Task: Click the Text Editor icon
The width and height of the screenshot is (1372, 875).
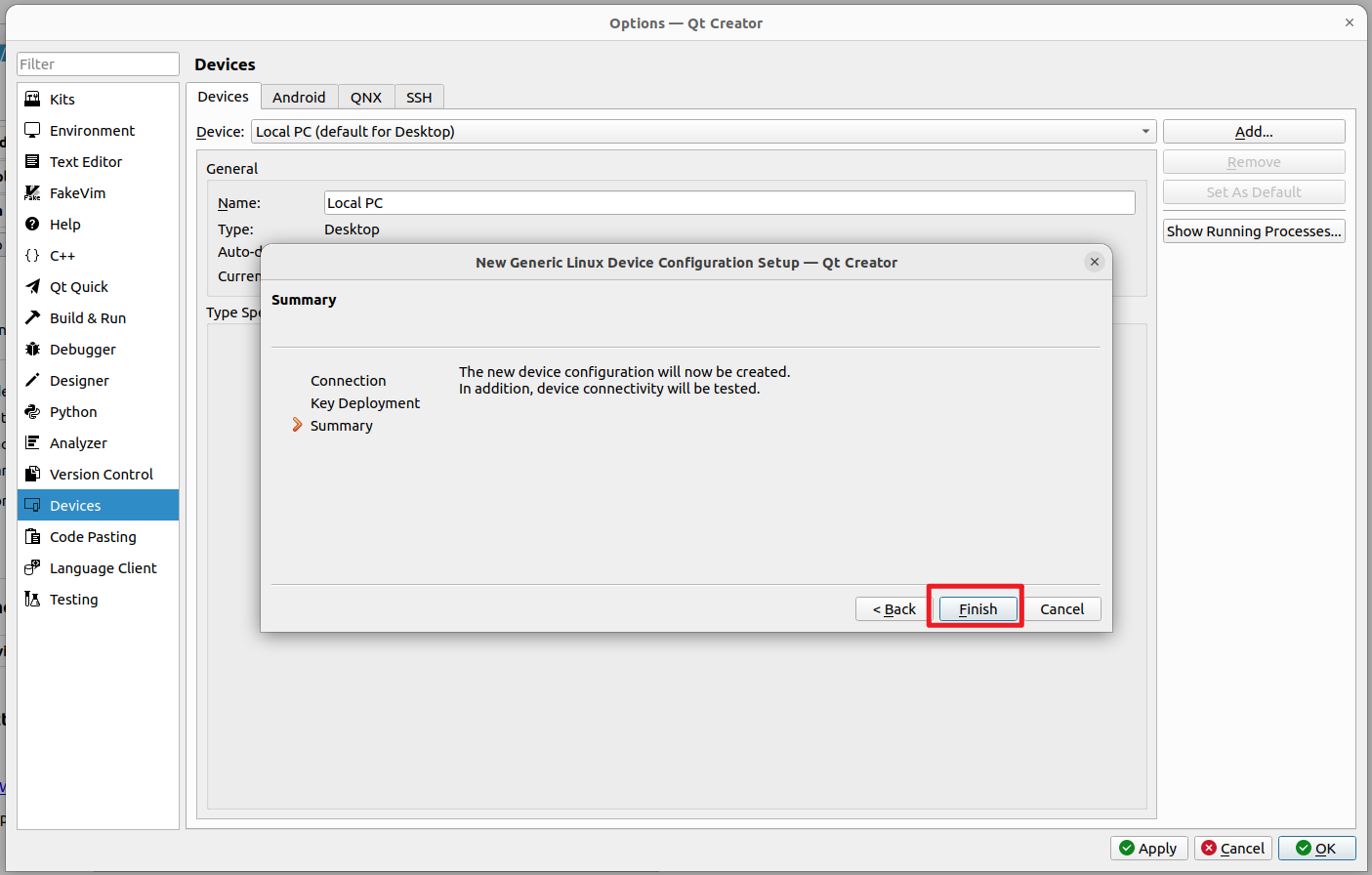Action: coord(32,161)
